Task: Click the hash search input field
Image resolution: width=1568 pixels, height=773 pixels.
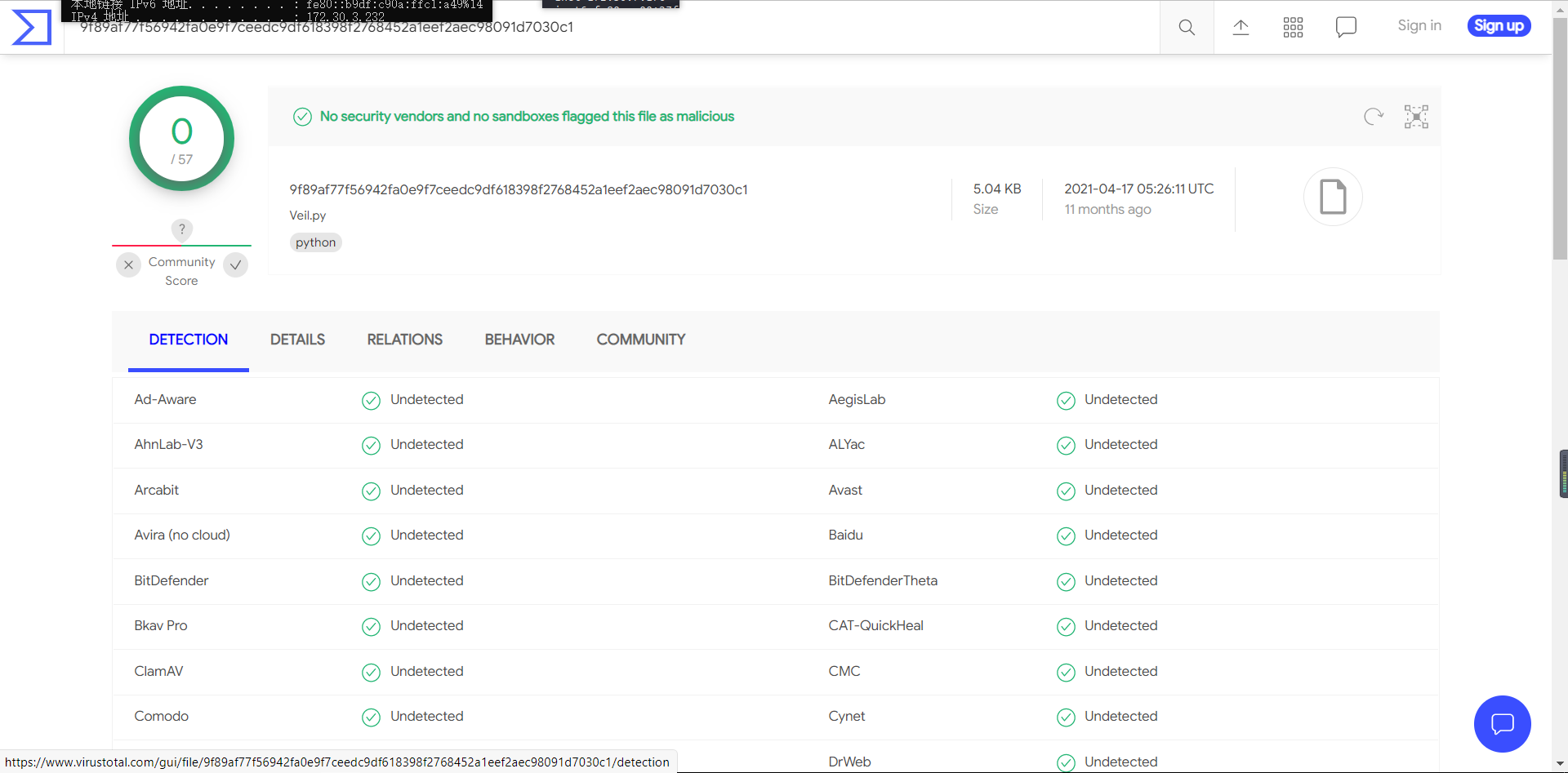Action: point(612,27)
